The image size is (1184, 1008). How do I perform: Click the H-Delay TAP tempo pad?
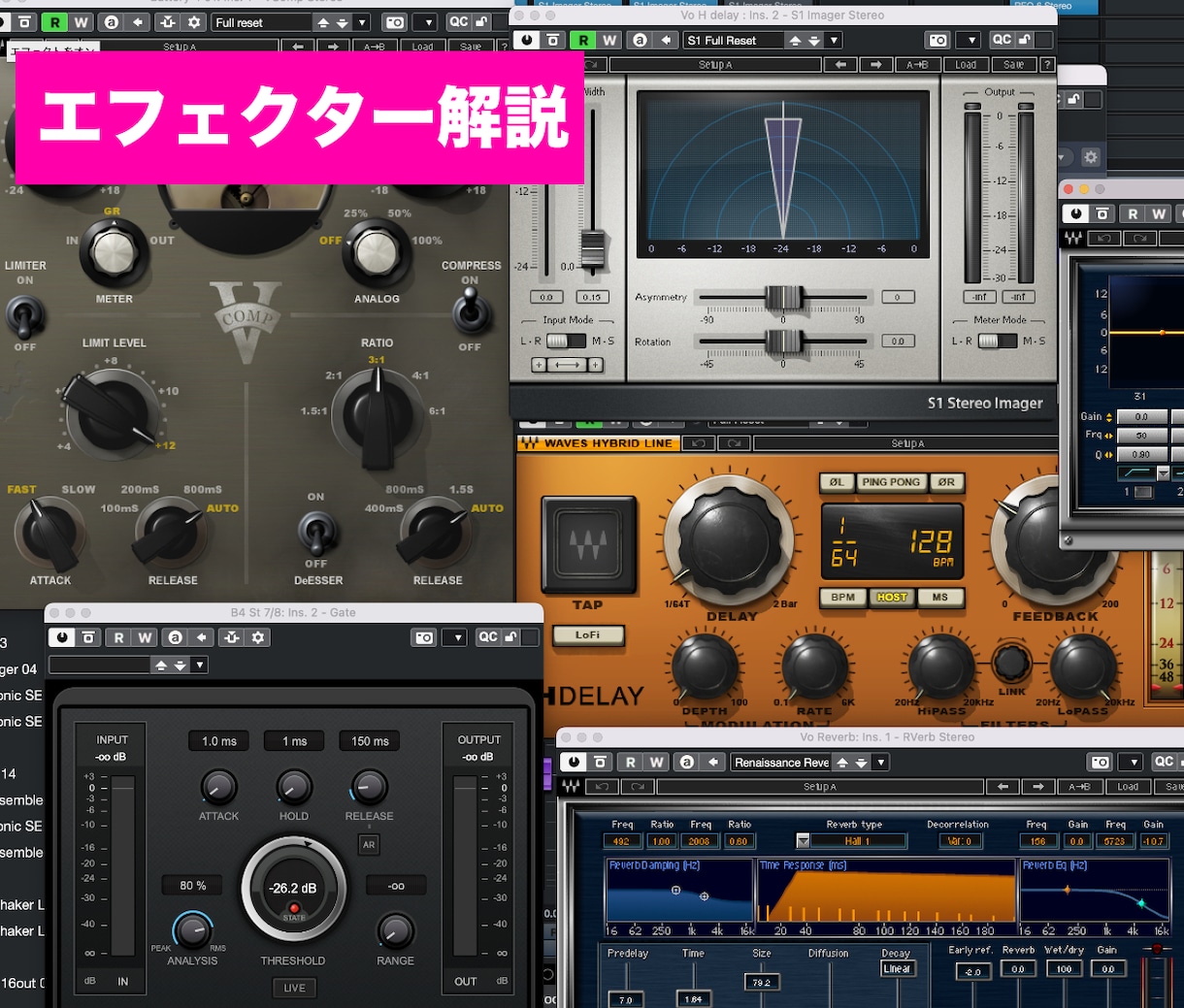tap(588, 544)
